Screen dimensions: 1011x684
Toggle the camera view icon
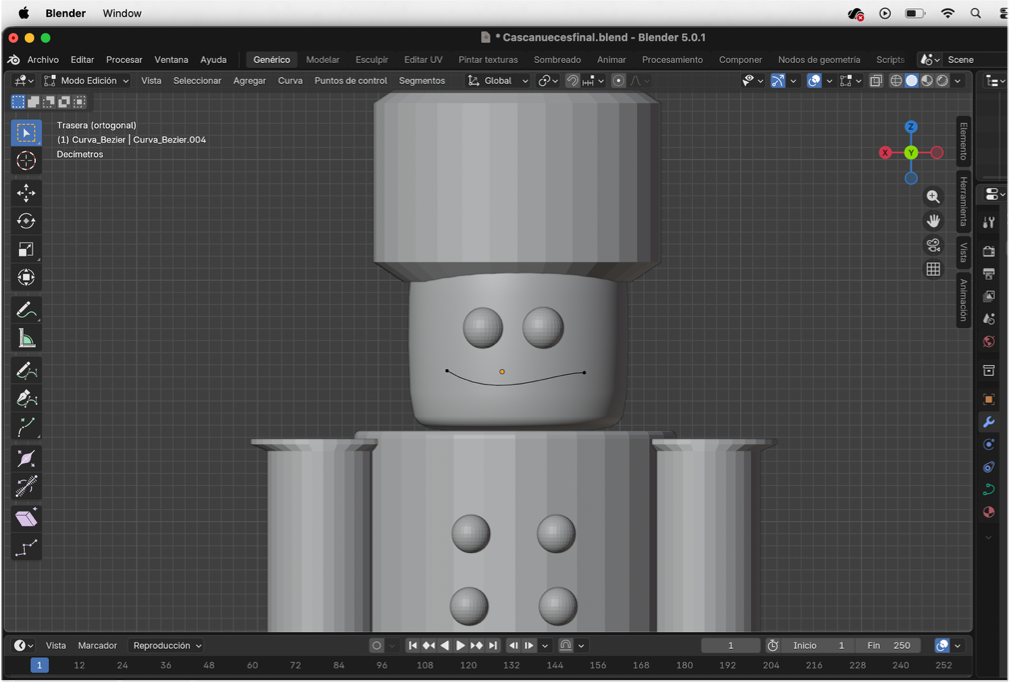(x=933, y=245)
